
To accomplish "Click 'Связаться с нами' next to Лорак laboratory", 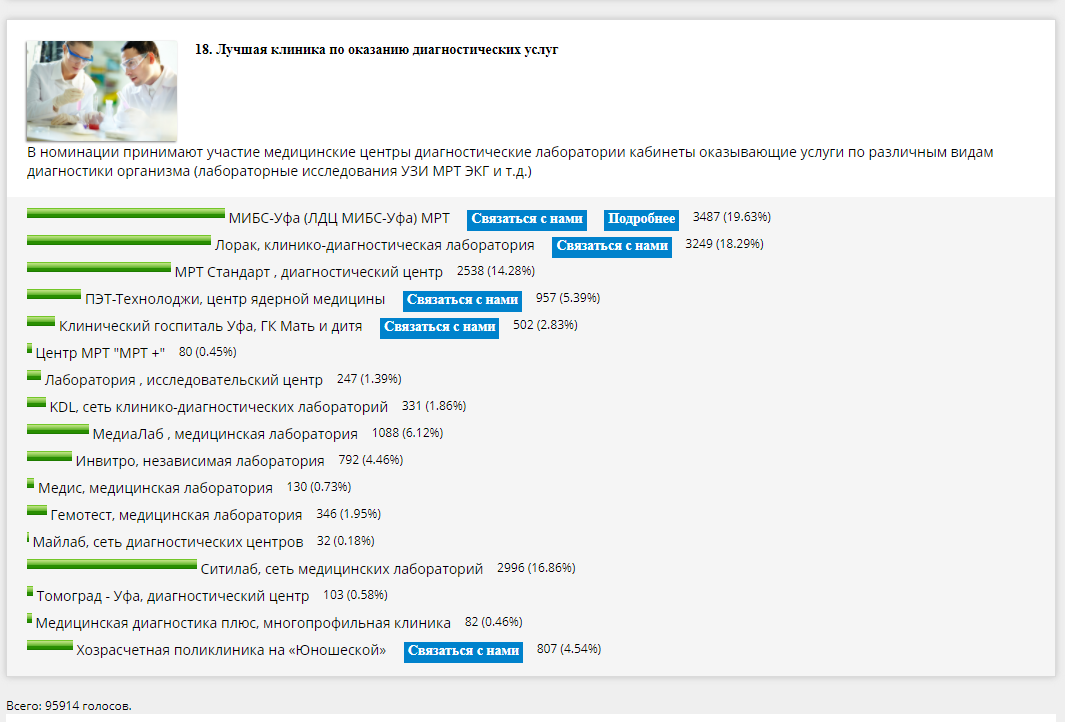I will pyautogui.click(x=612, y=247).
